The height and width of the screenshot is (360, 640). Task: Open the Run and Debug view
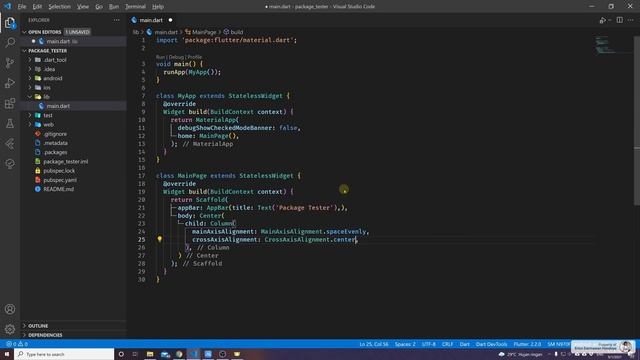tap(10, 83)
